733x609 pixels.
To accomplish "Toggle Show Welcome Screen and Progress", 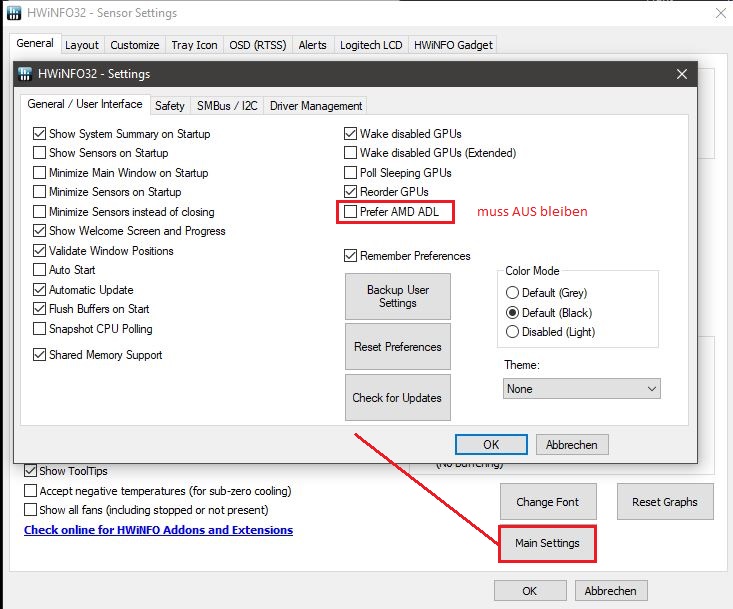I will pyautogui.click(x=39, y=231).
